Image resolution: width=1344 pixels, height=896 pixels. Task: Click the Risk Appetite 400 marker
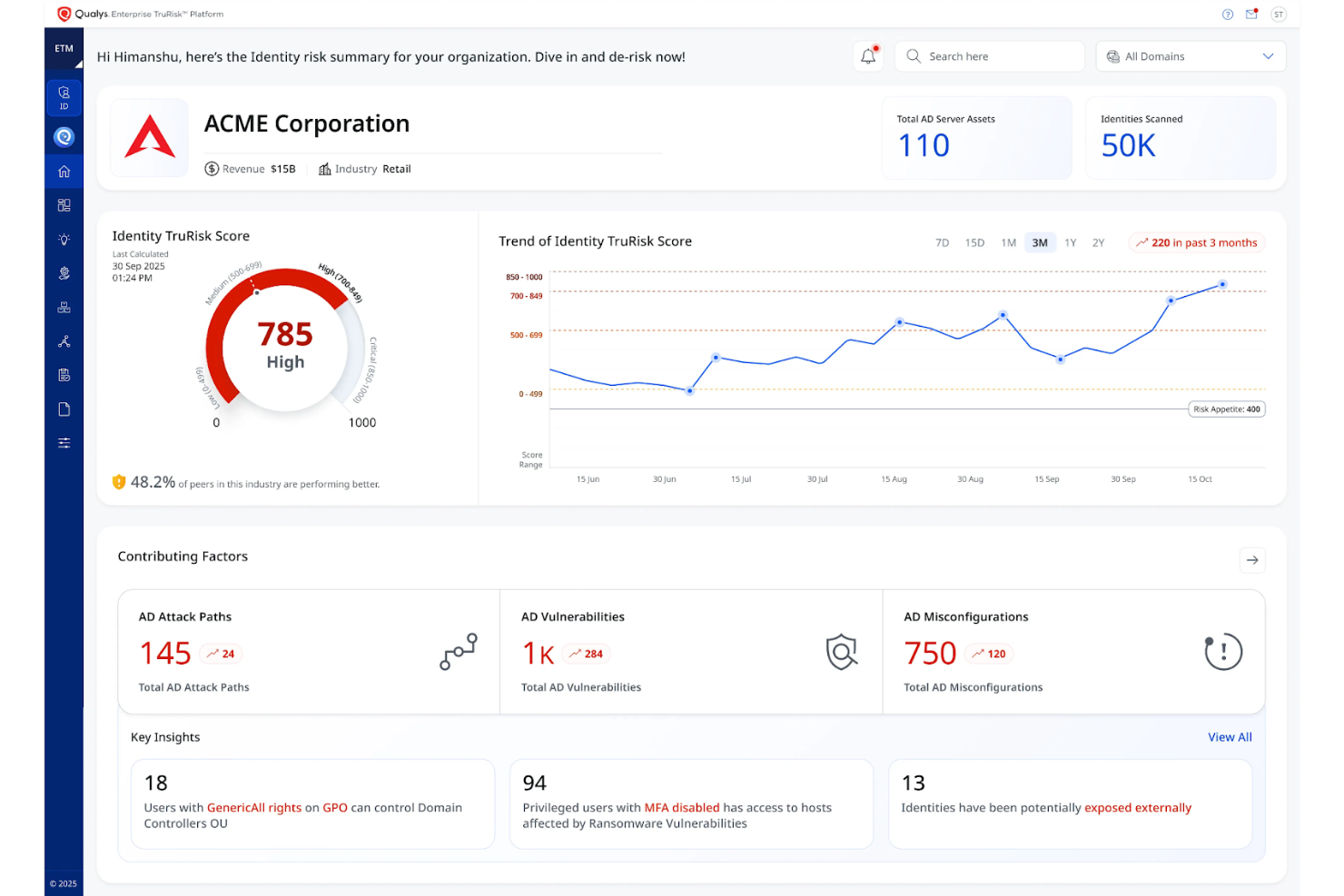1226,409
